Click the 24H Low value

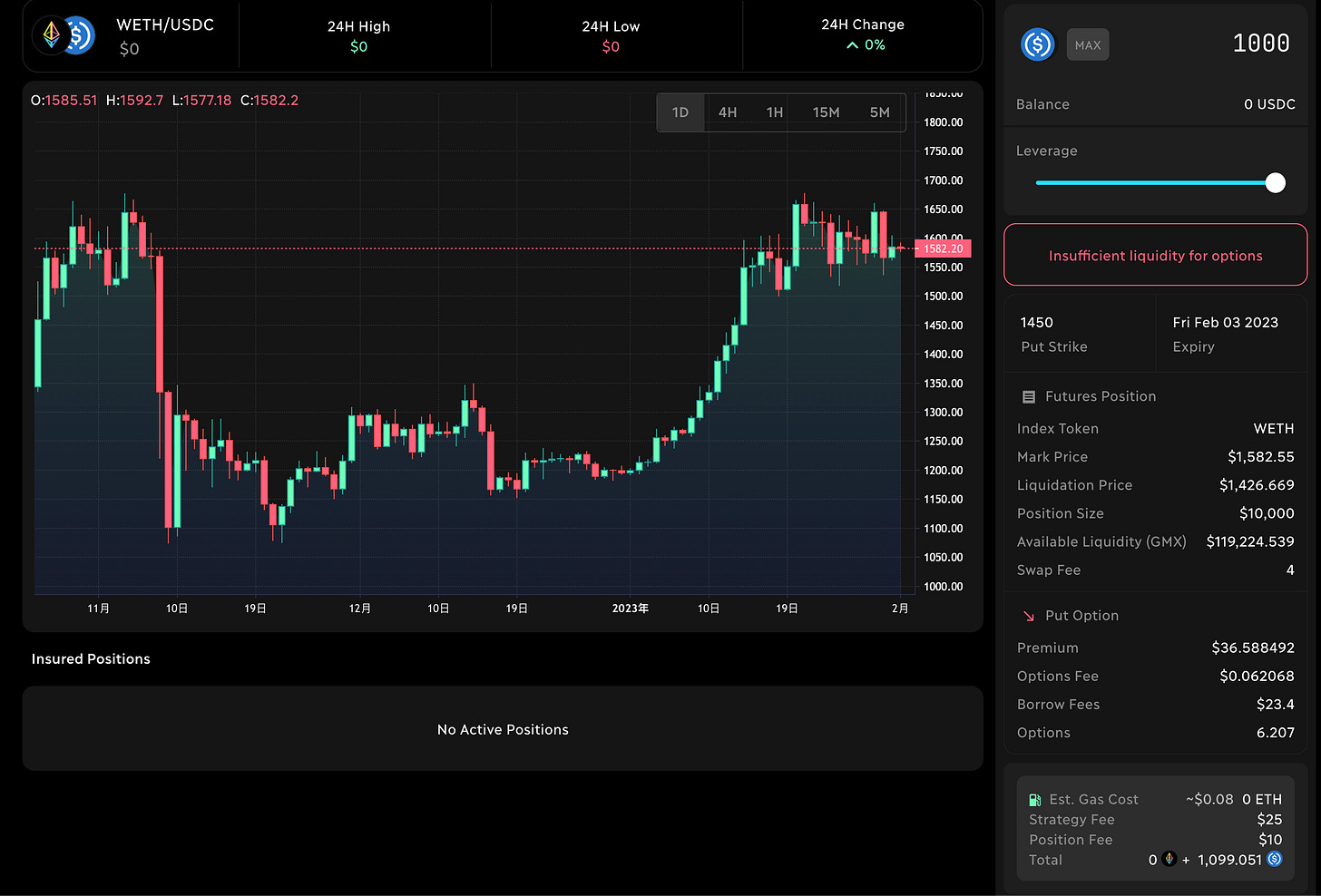point(611,47)
